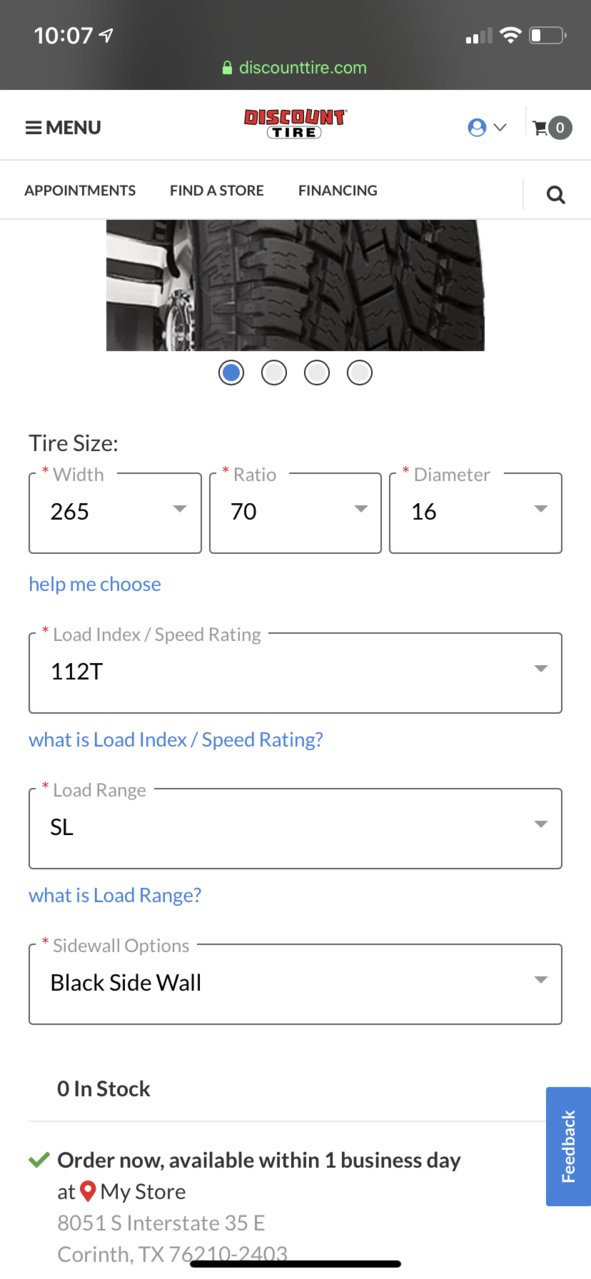This screenshot has width=591, height=1279.
Task: Tap the lock icon beside discounttire.com
Action: [228, 68]
